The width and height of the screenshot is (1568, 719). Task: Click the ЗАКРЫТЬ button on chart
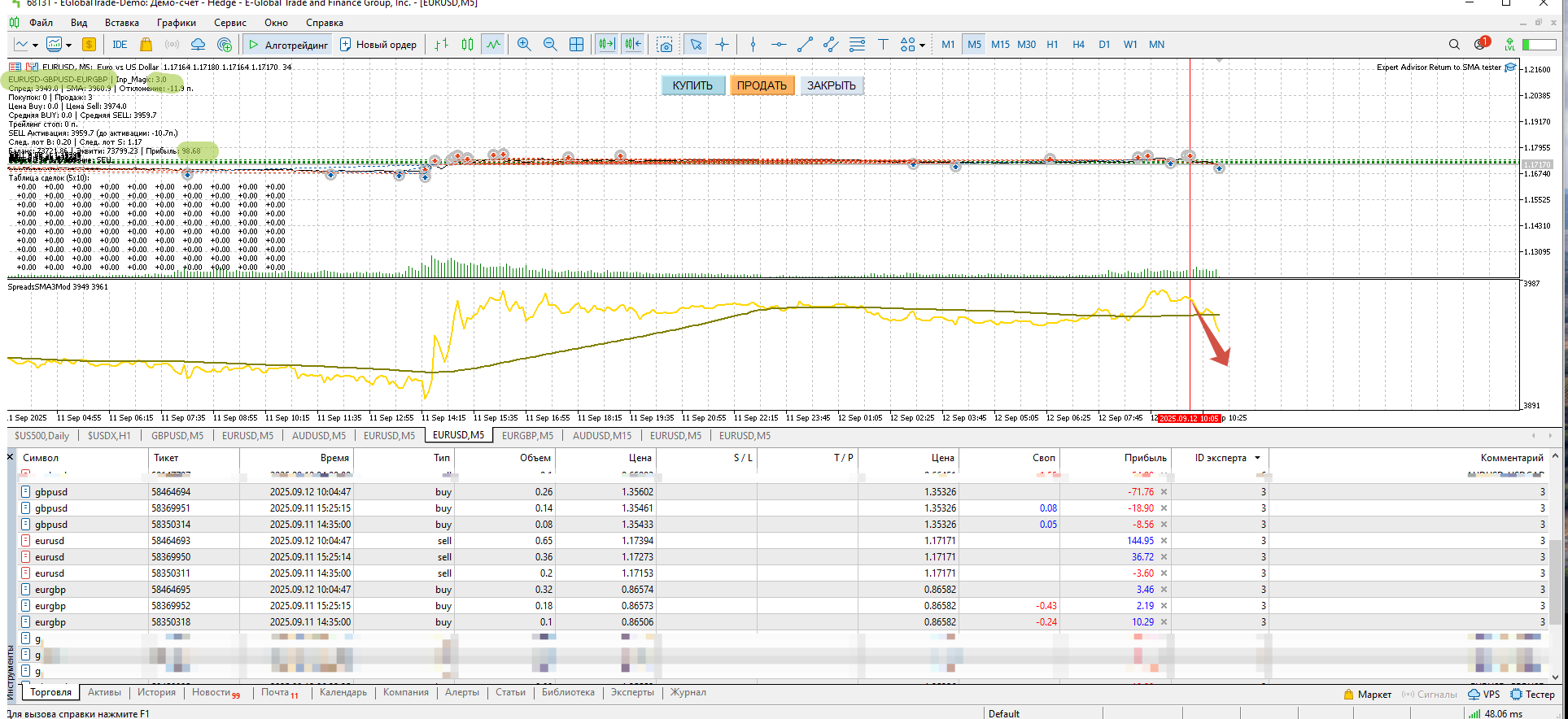(x=832, y=85)
